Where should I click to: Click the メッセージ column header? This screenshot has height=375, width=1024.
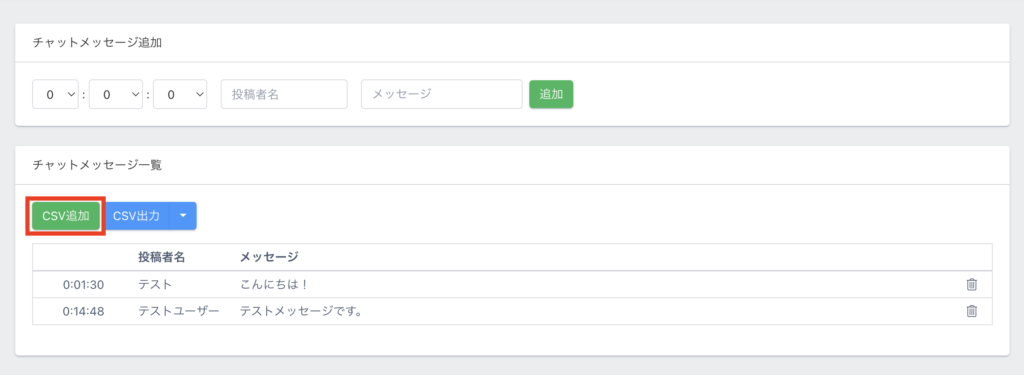coord(269,257)
